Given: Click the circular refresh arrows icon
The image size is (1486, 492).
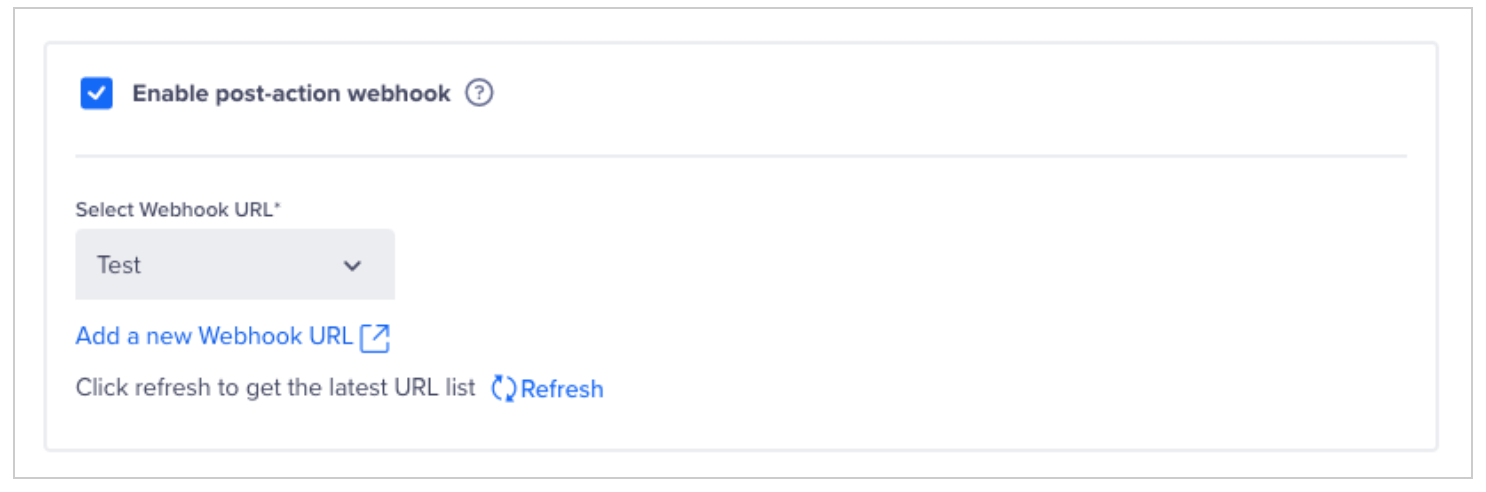Looking at the screenshot, I should coord(503,389).
